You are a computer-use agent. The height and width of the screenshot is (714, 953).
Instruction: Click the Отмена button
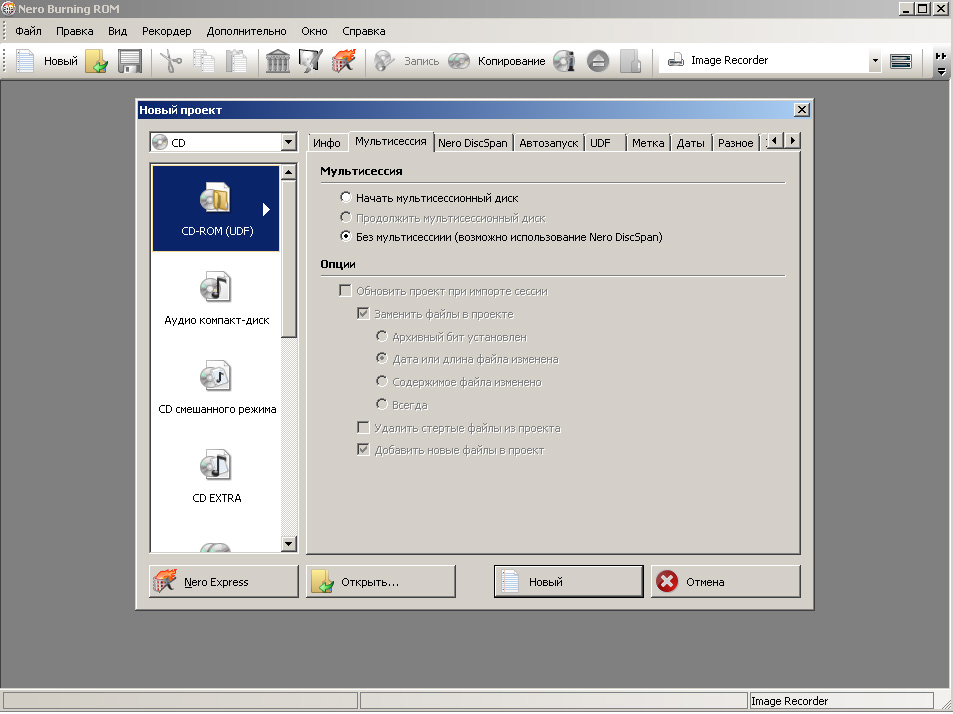(726, 582)
